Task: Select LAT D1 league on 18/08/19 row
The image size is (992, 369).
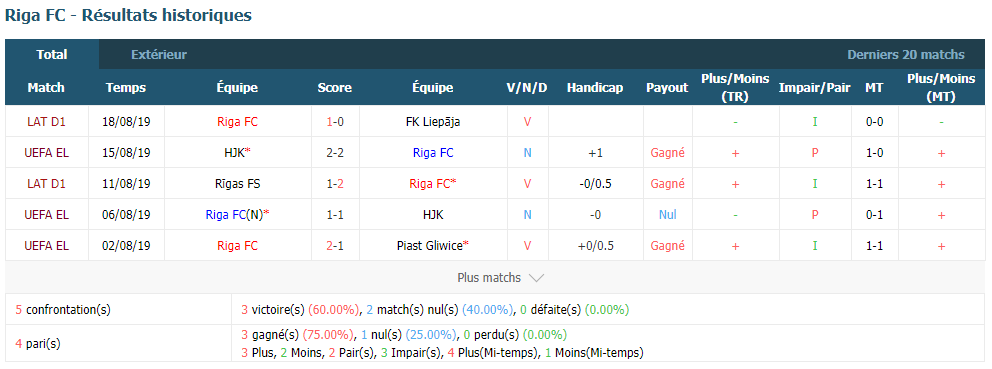Action: point(46,122)
